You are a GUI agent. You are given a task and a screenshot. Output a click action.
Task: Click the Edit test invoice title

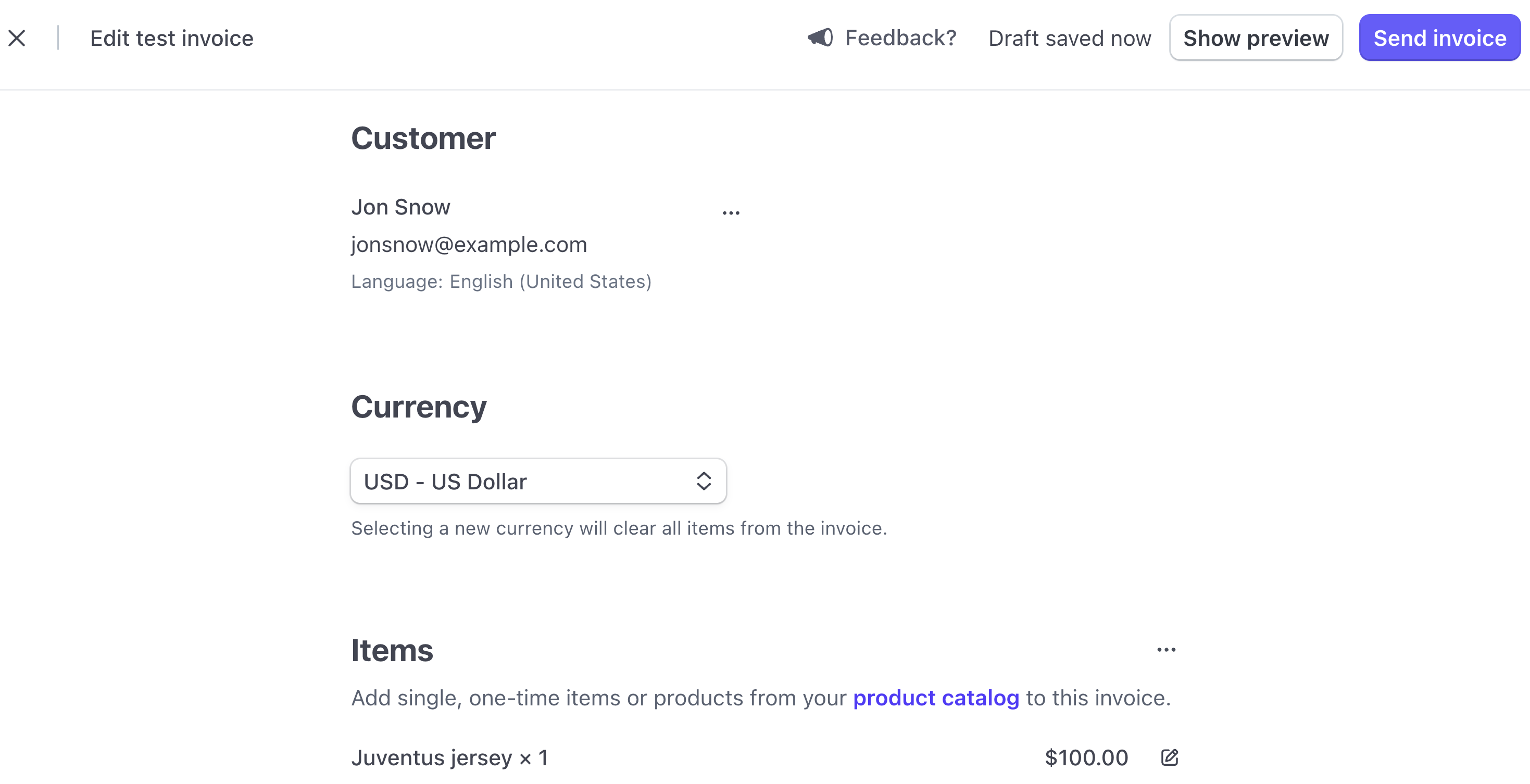tap(172, 38)
